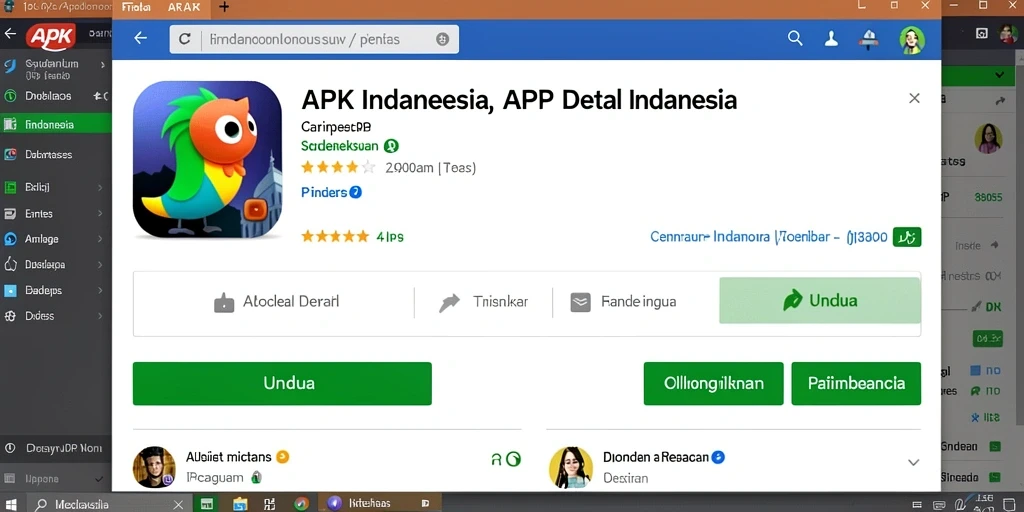Screen dimensions: 1024x512
Task: Click the blue verified badge by Dionden aReeacan
Action: coord(718,457)
